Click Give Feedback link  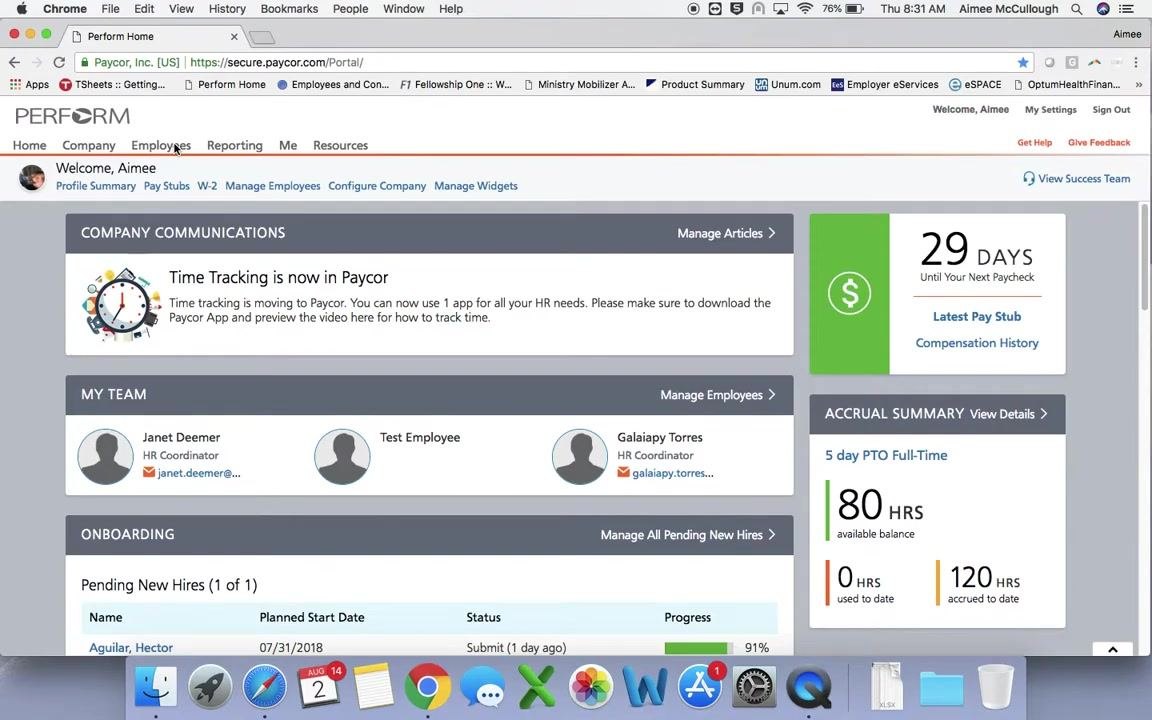pos(1099,143)
